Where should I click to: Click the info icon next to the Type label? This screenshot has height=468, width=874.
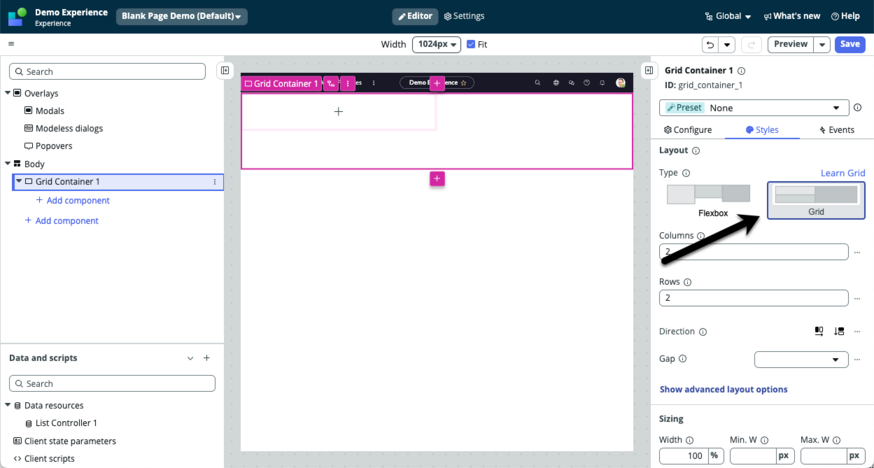click(x=686, y=173)
